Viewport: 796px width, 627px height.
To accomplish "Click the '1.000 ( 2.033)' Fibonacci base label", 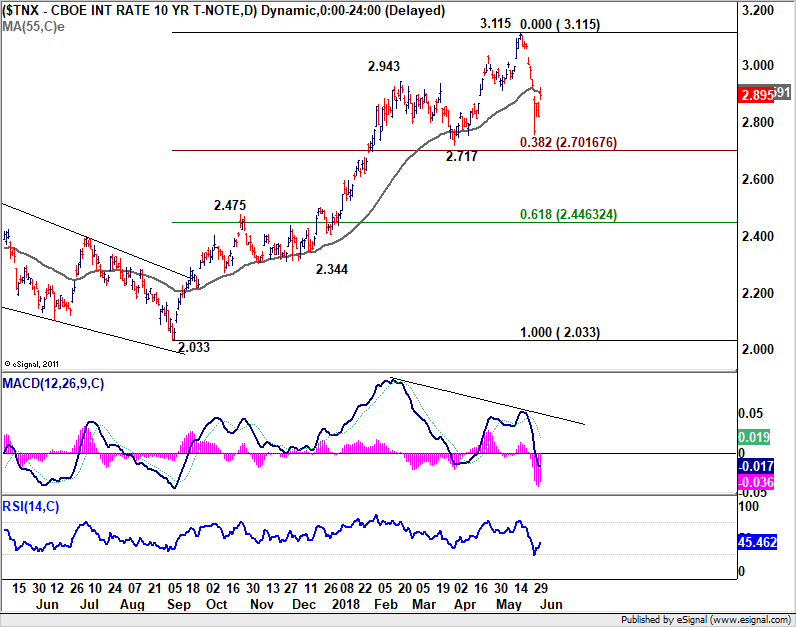I will pos(560,333).
